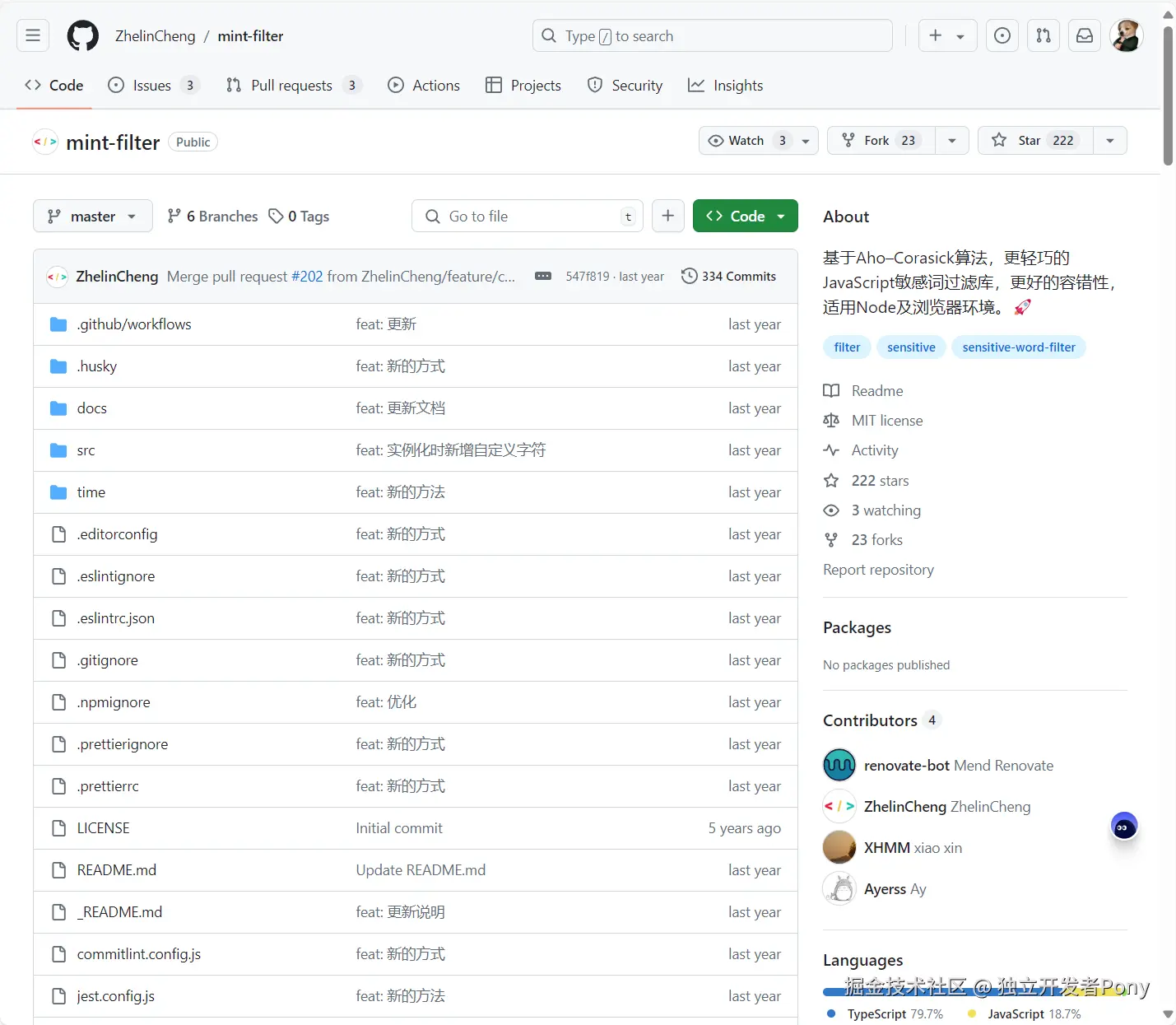Open the .eslintrc.json file
1176x1025 pixels.
[x=116, y=618]
